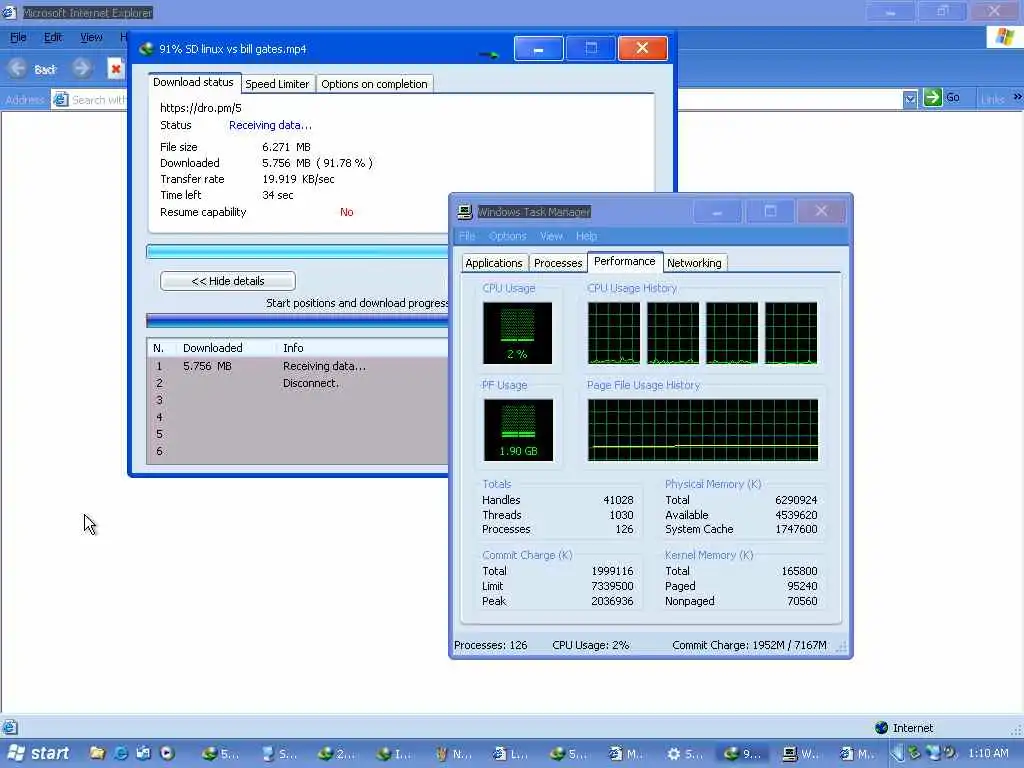Click the Commit Charge status bar entry
1024x768 pixels.
(x=749, y=645)
